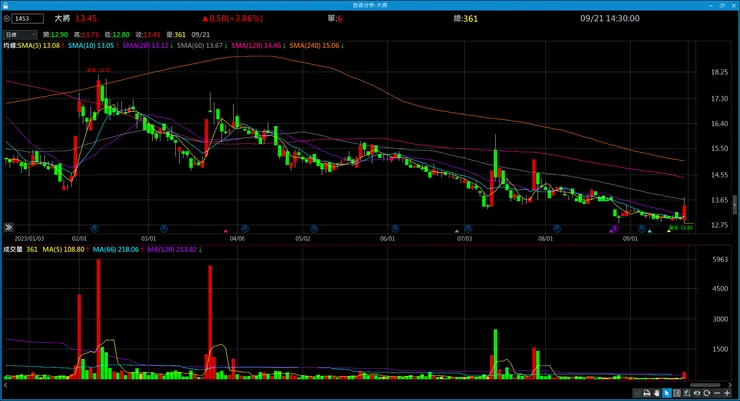Click the blue circle event marker near 02/01
Screen dimensions: 740x401
pyautogui.click(x=94, y=228)
